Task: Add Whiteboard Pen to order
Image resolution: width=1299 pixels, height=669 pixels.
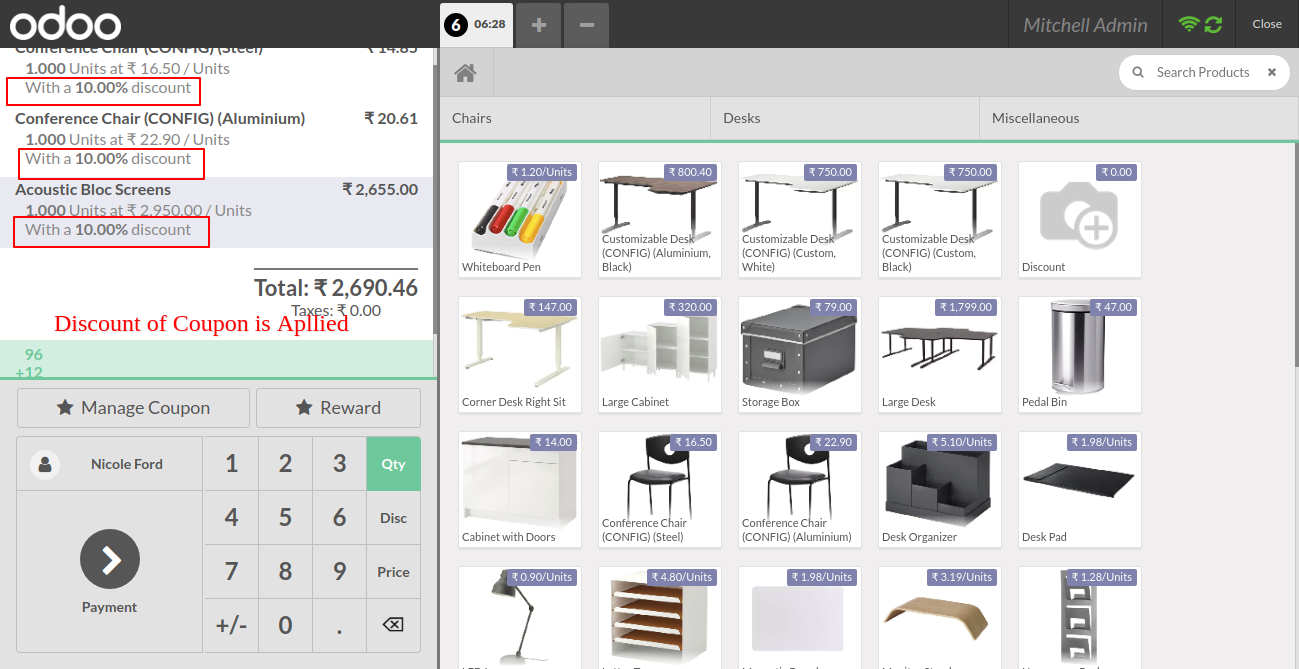Action: point(520,219)
